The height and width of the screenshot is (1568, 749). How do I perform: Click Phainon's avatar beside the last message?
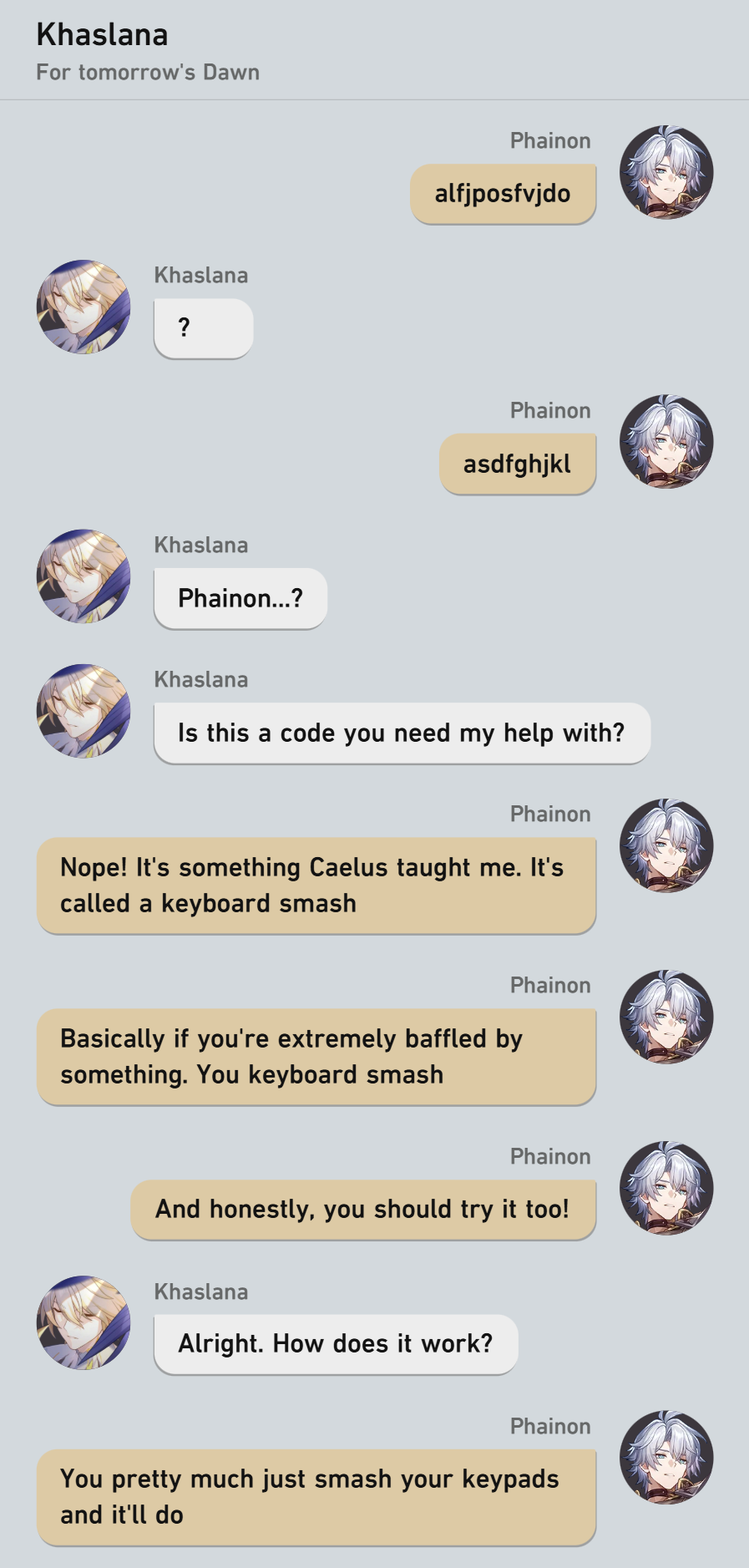tap(666, 1458)
